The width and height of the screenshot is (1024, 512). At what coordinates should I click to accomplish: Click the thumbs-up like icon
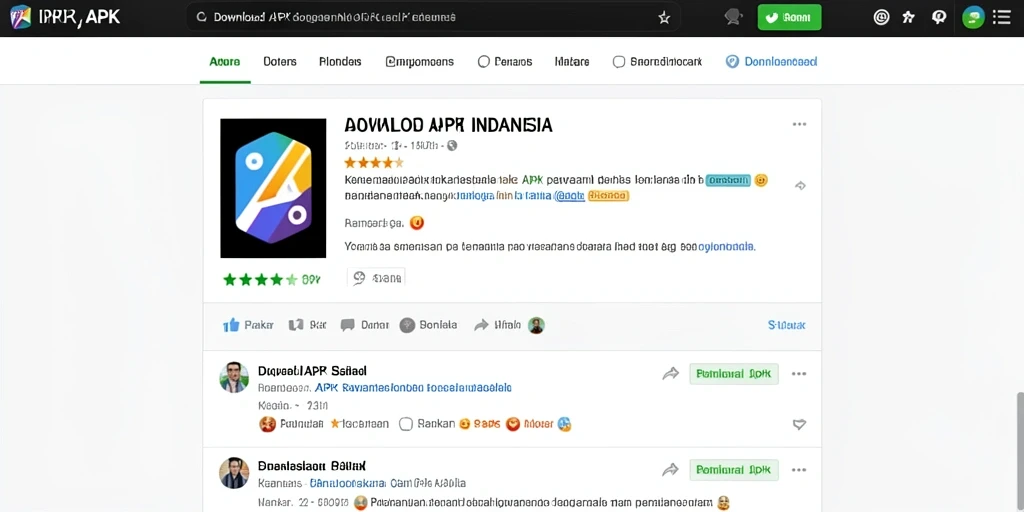pos(231,325)
